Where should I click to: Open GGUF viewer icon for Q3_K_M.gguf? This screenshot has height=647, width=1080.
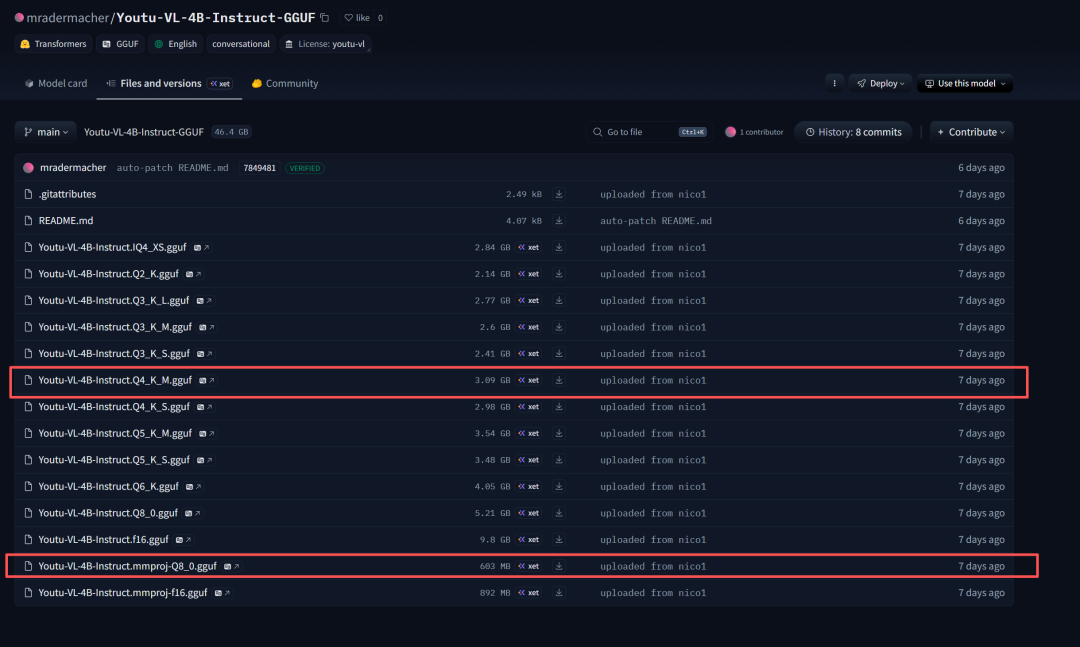click(x=207, y=327)
